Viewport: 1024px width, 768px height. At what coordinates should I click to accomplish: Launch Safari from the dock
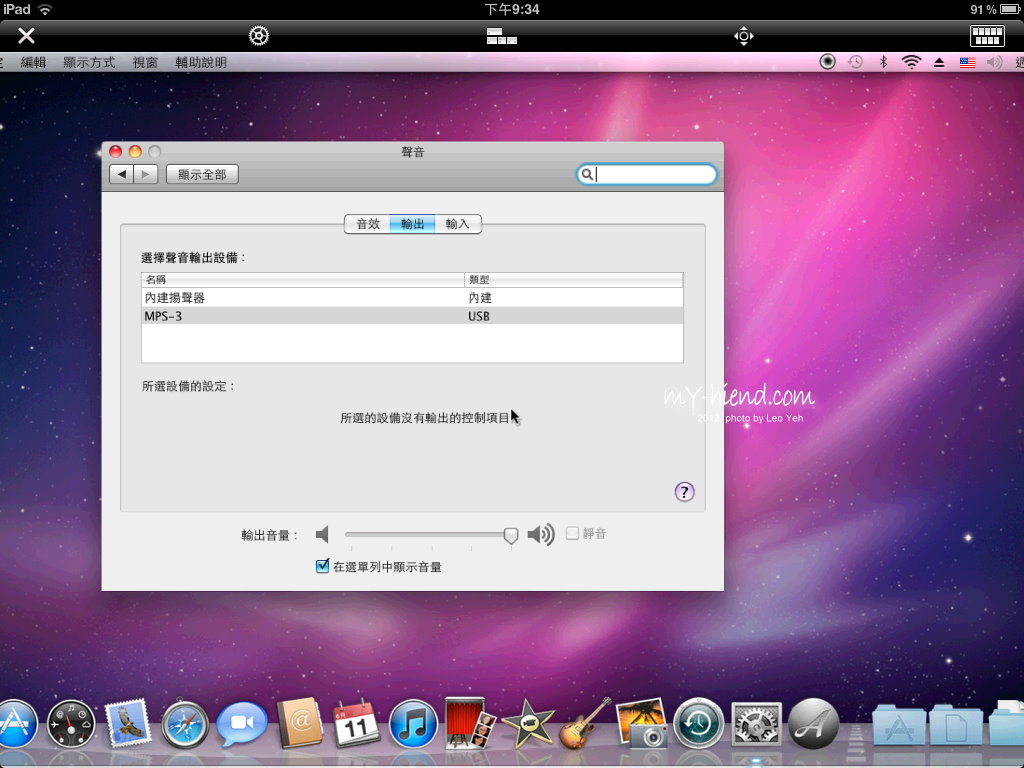click(x=185, y=724)
